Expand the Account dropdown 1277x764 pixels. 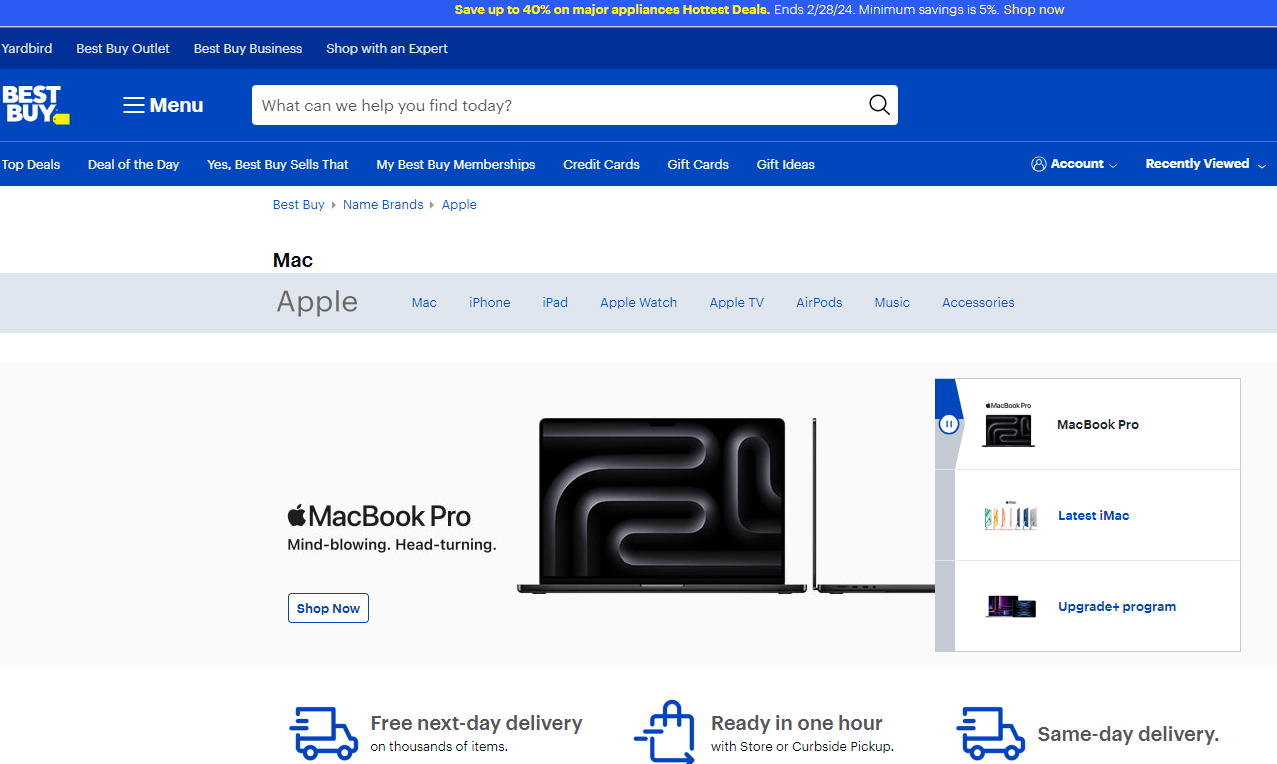[1074, 164]
